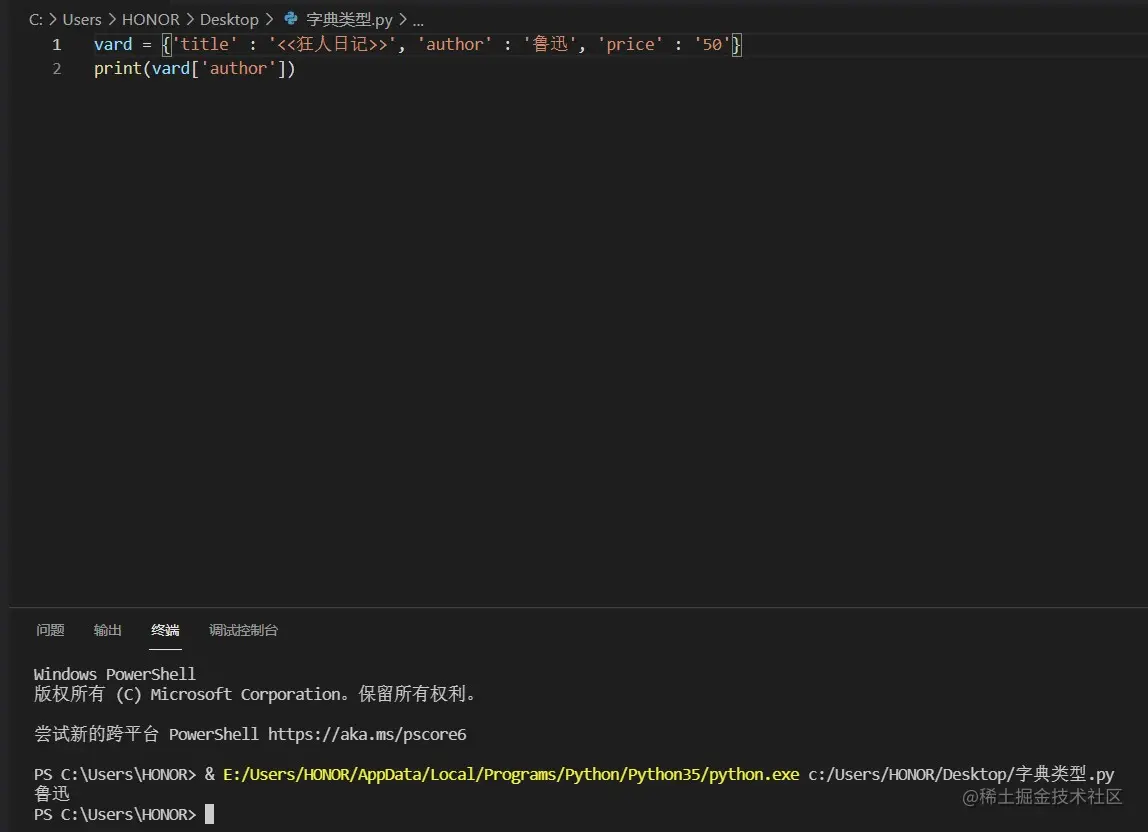Open the https://aka.ms/pscore6 link in terminal
The height and width of the screenshot is (832, 1148).
(x=367, y=735)
